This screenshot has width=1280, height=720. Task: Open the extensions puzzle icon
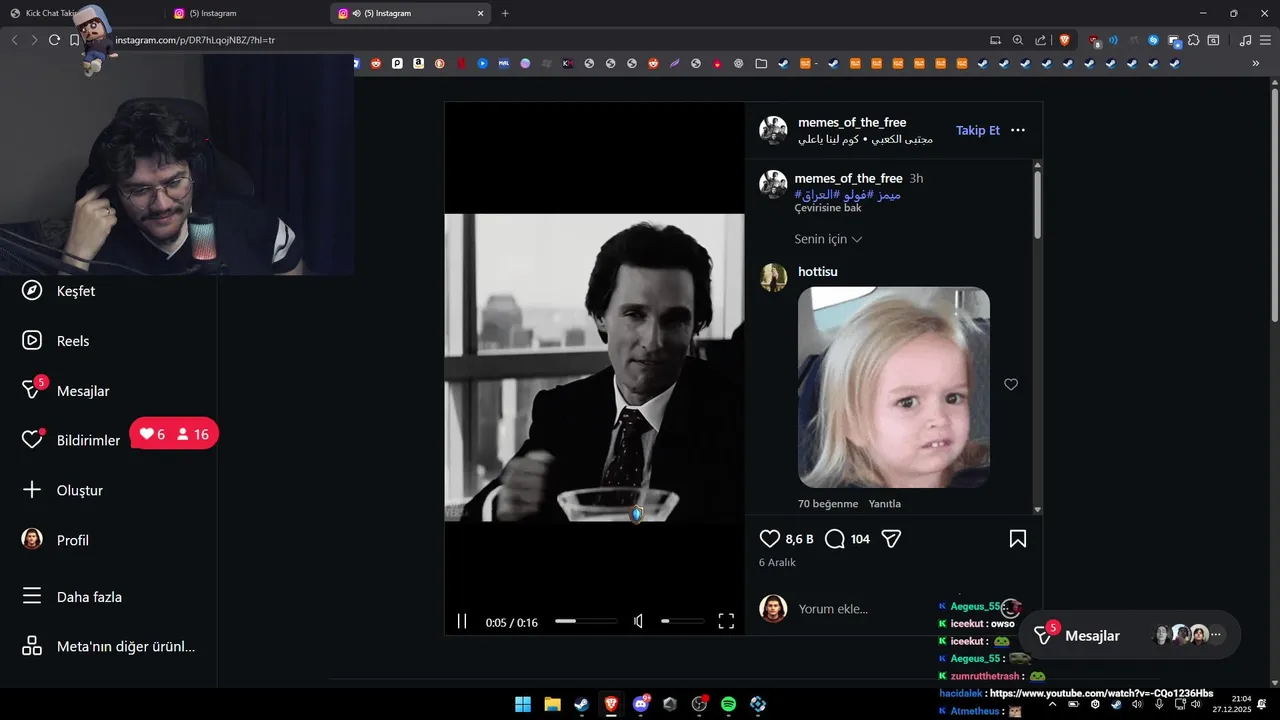[1193, 40]
